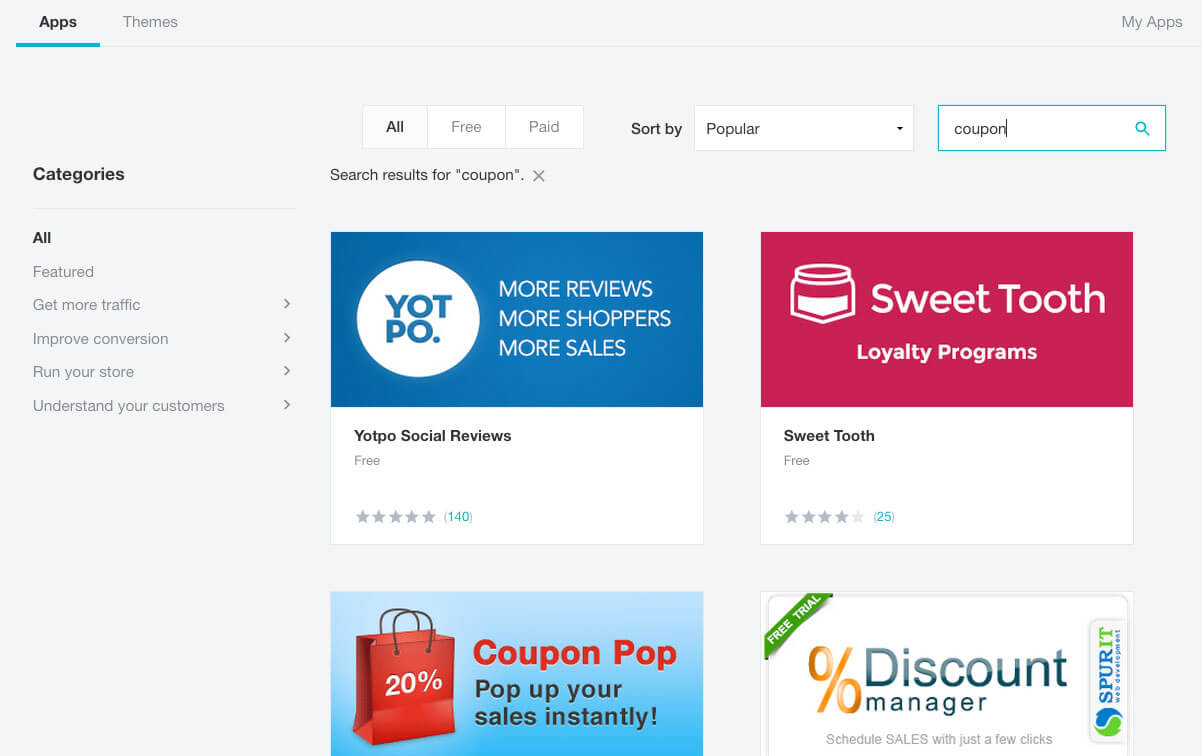
Task: Clear the "coupon" search results with X
Action: click(539, 176)
